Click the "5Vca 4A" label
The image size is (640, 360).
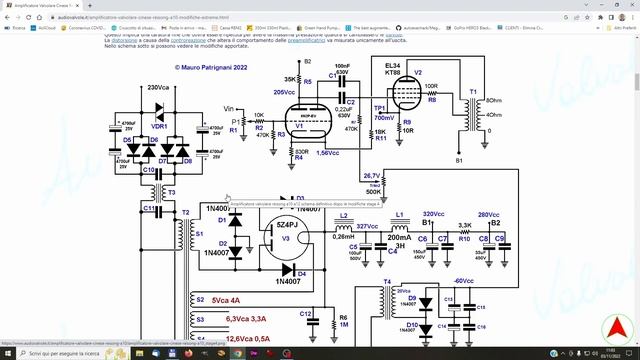(x=226, y=300)
